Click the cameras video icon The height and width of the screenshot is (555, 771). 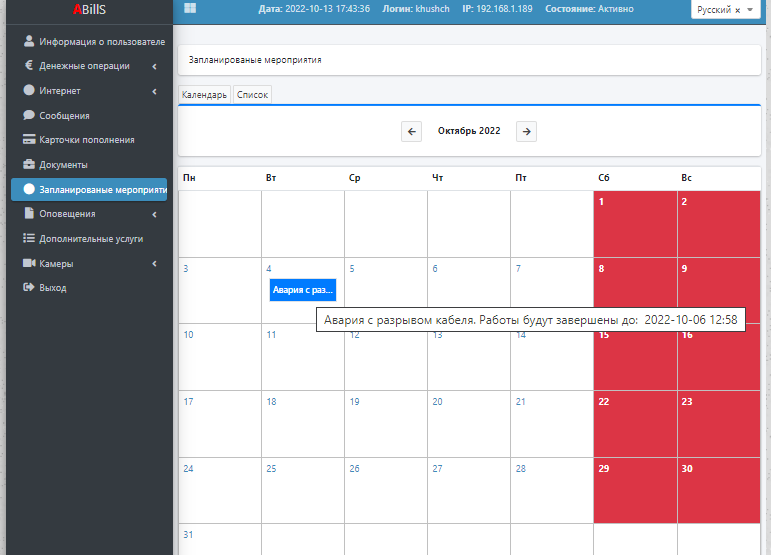29,264
